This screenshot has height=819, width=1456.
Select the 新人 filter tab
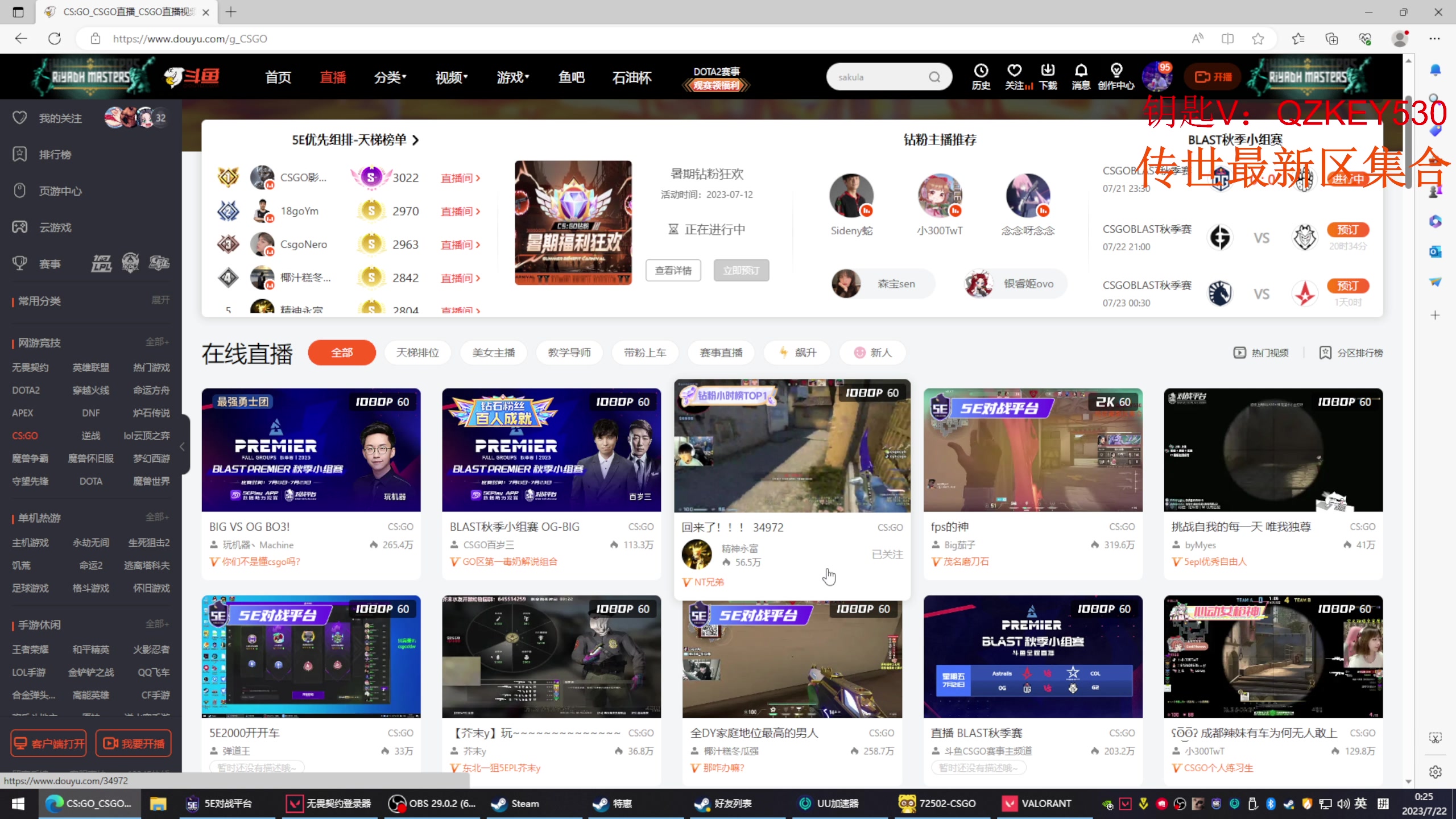click(872, 353)
